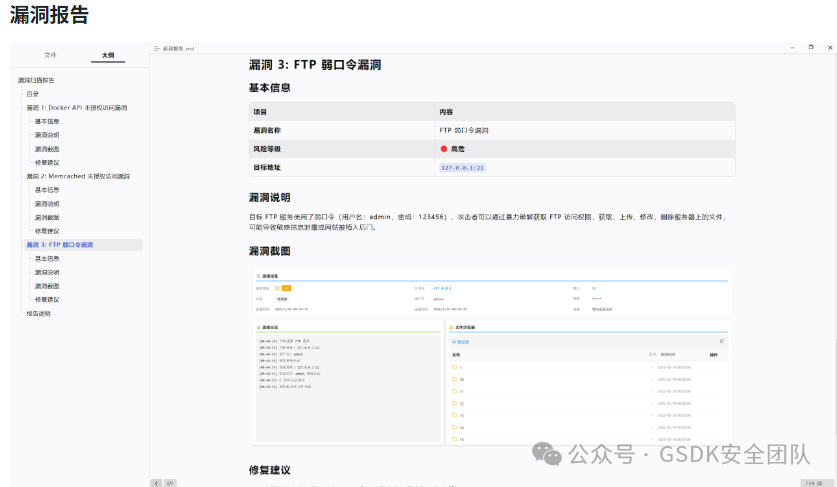Collapse the sidebar with the bottom-left arrow icon

(x=156, y=483)
